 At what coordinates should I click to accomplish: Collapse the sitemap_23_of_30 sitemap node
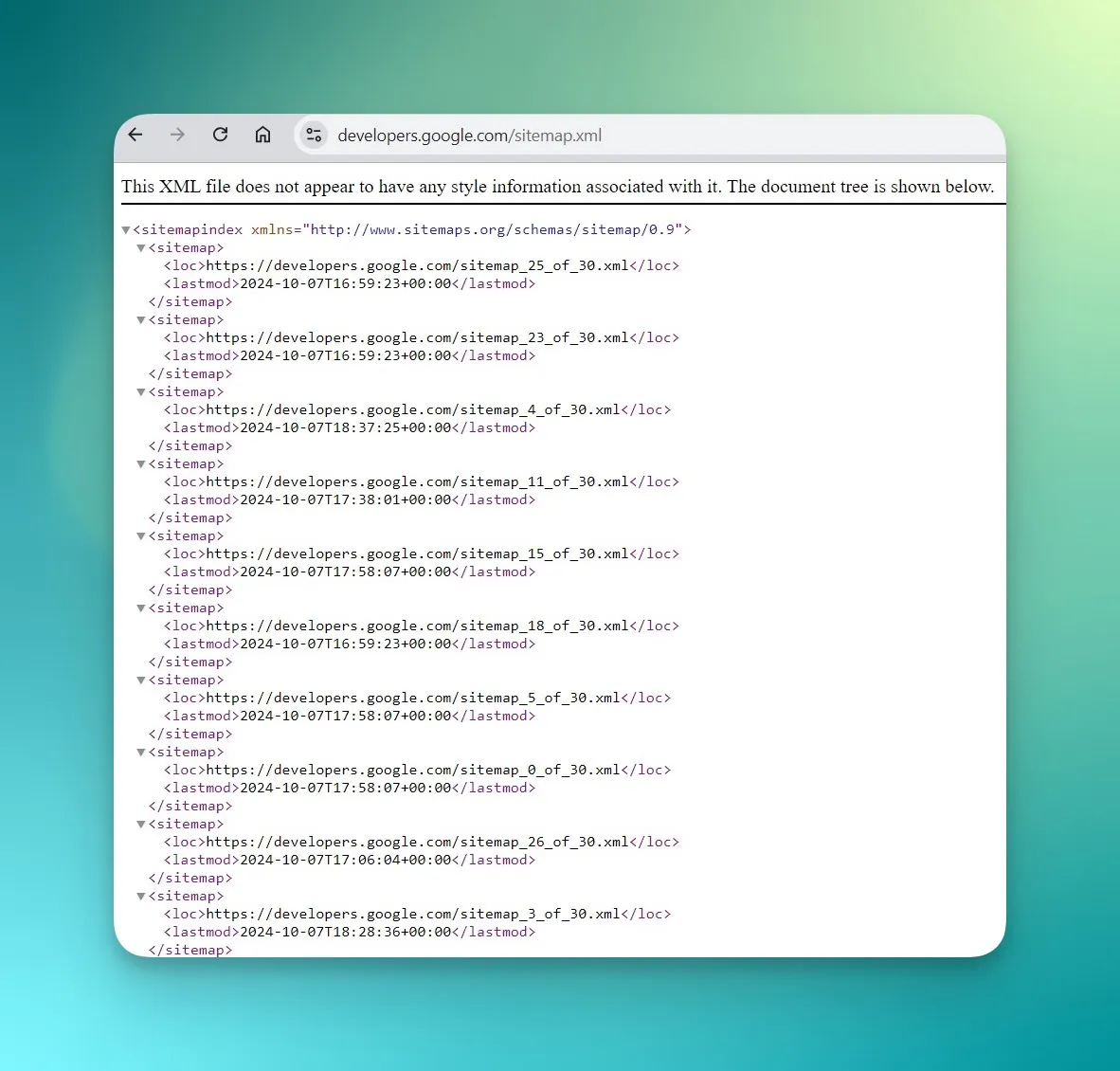point(141,320)
